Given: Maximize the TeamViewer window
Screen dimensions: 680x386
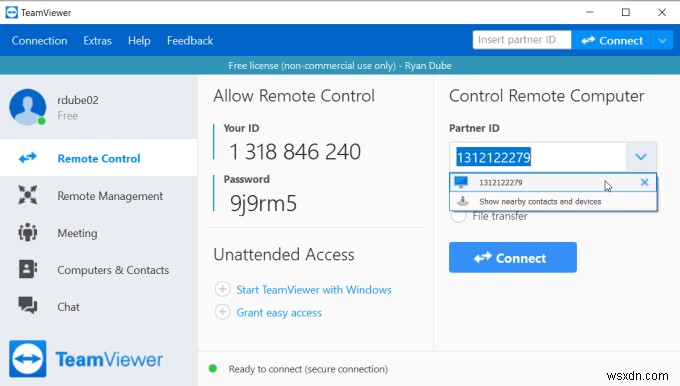Looking at the screenshot, I should pos(626,12).
